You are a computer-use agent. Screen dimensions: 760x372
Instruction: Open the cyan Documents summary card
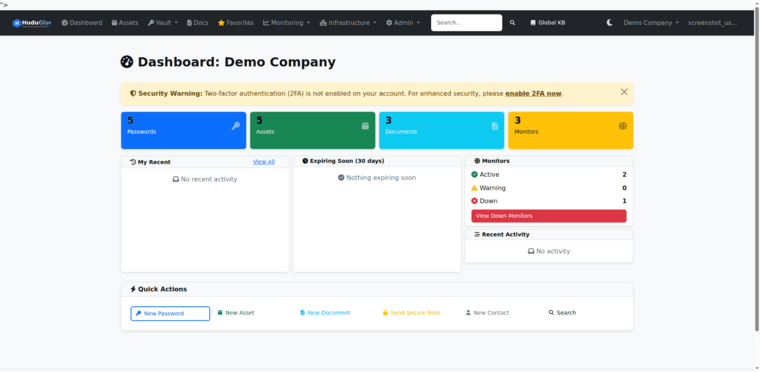(x=442, y=130)
